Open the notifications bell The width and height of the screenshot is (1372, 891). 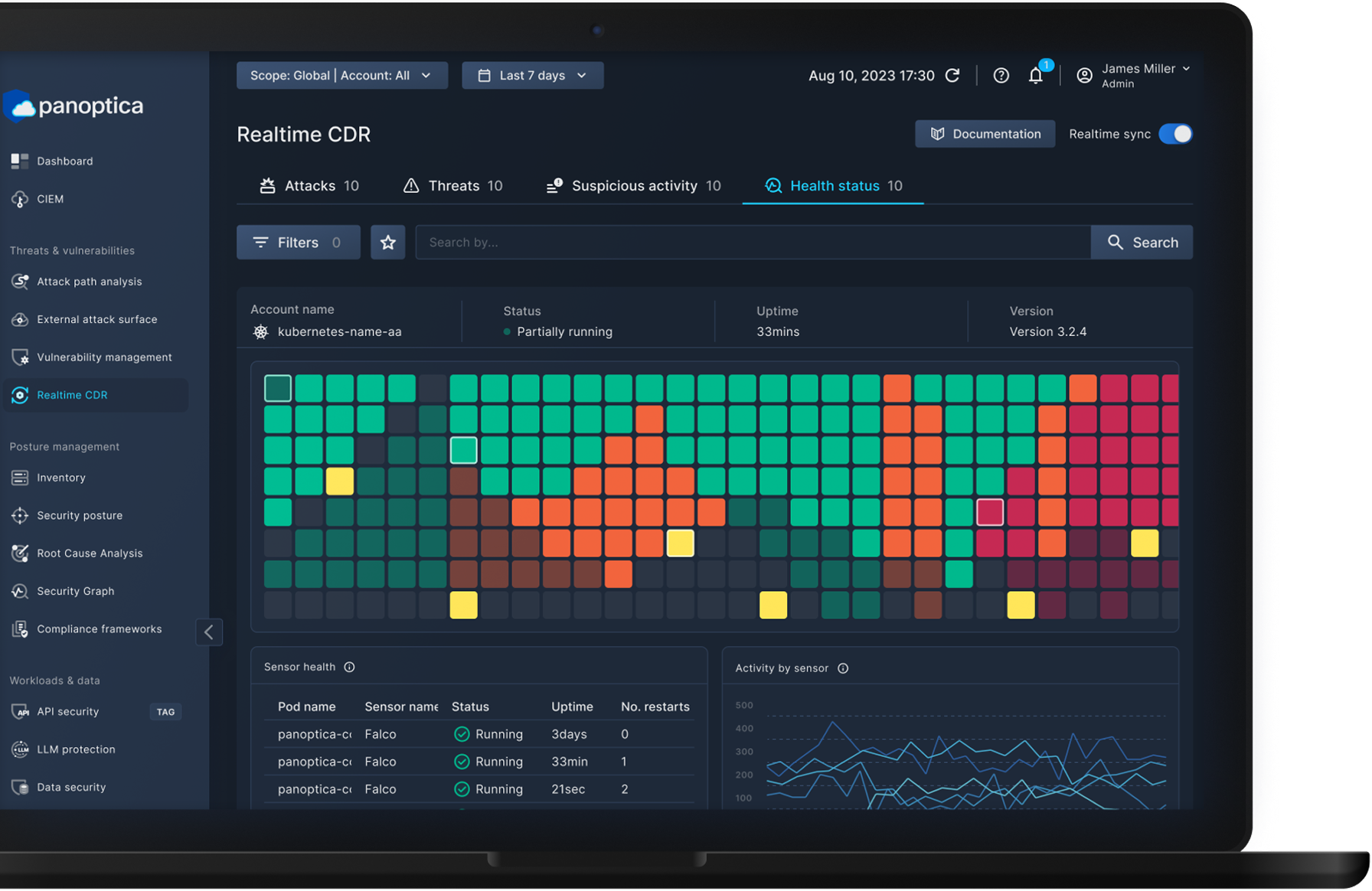[1036, 75]
